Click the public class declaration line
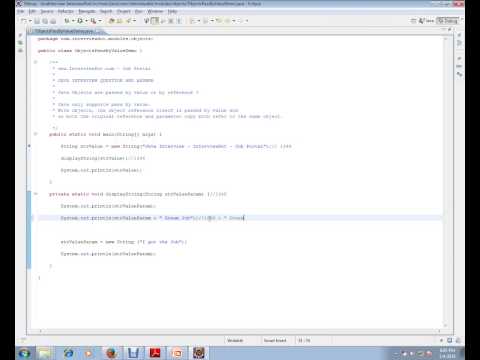This screenshot has height=360, width=480. (x=90, y=51)
